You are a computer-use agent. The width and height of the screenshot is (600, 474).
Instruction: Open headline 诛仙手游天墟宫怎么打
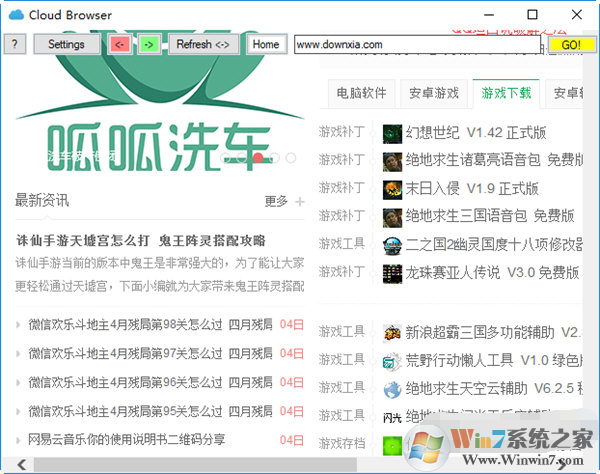coord(140,241)
